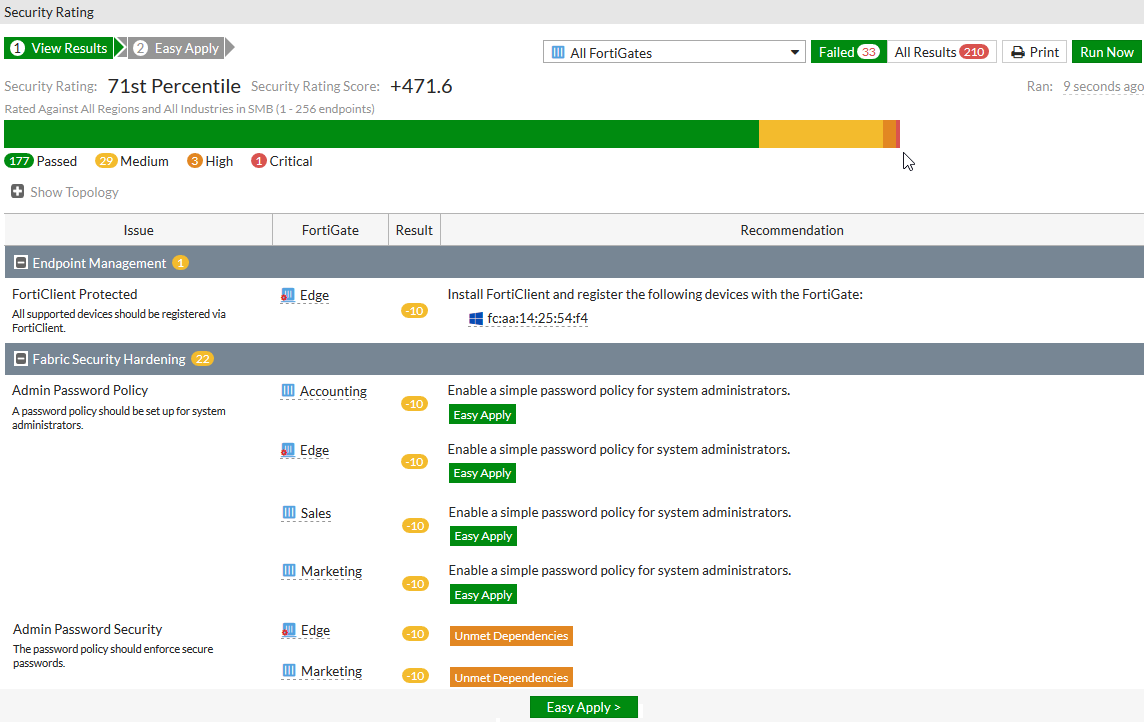Click the green Passed segment of the rating bar
The height and width of the screenshot is (722, 1144).
click(382, 134)
